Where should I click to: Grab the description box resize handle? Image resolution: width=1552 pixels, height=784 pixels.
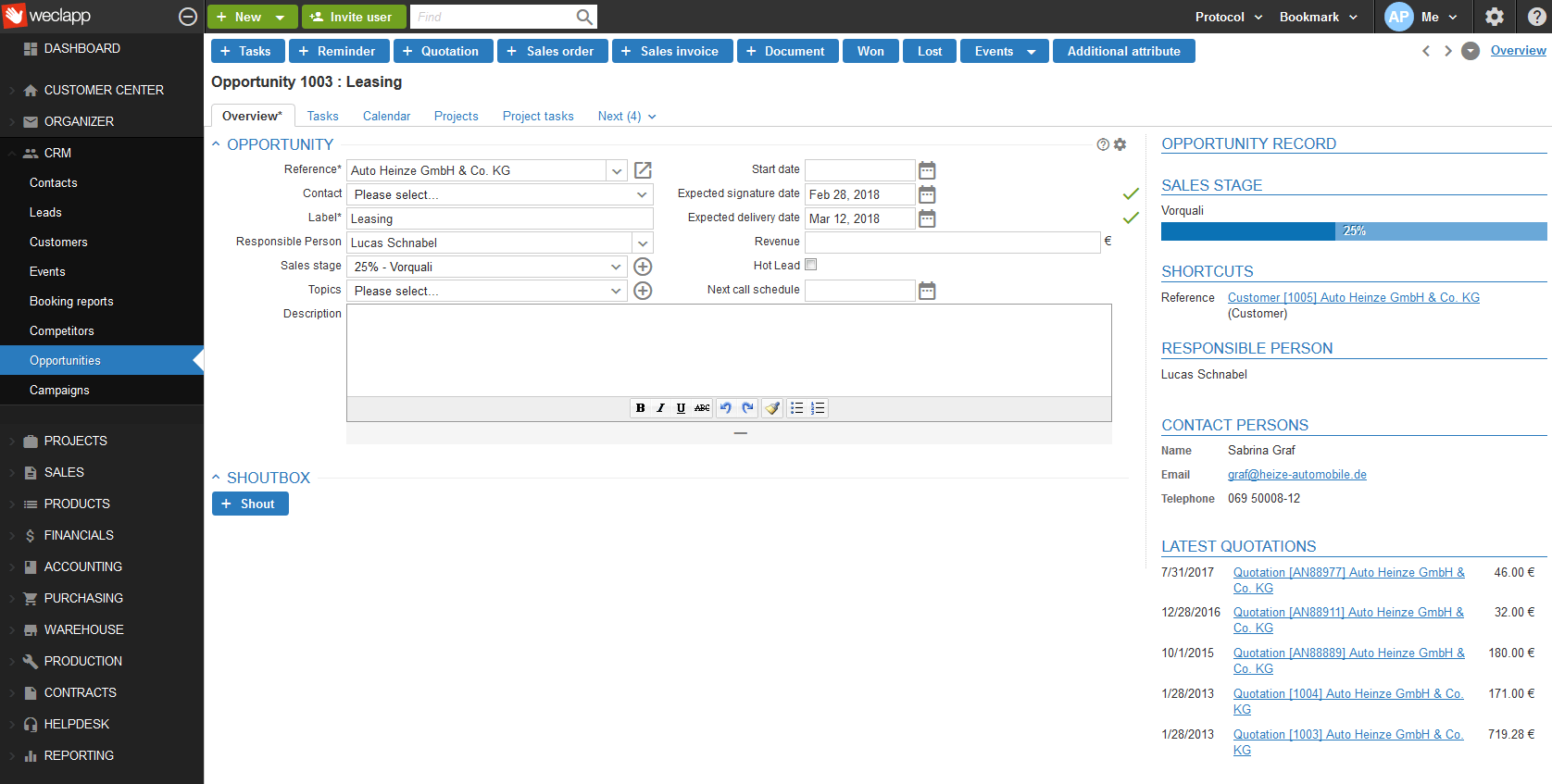pyautogui.click(x=740, y=433)
